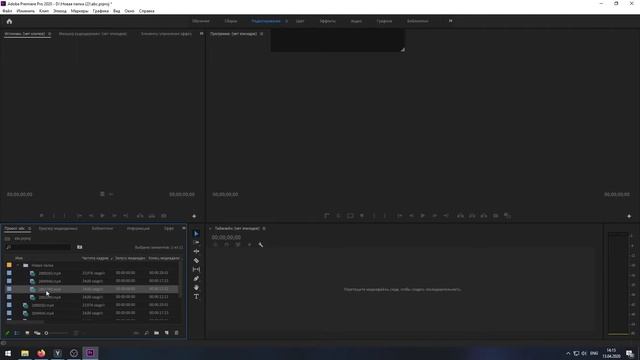Select the Type tool
The width and height of the screenshot is (640, 360).
[x=196, y=296]
